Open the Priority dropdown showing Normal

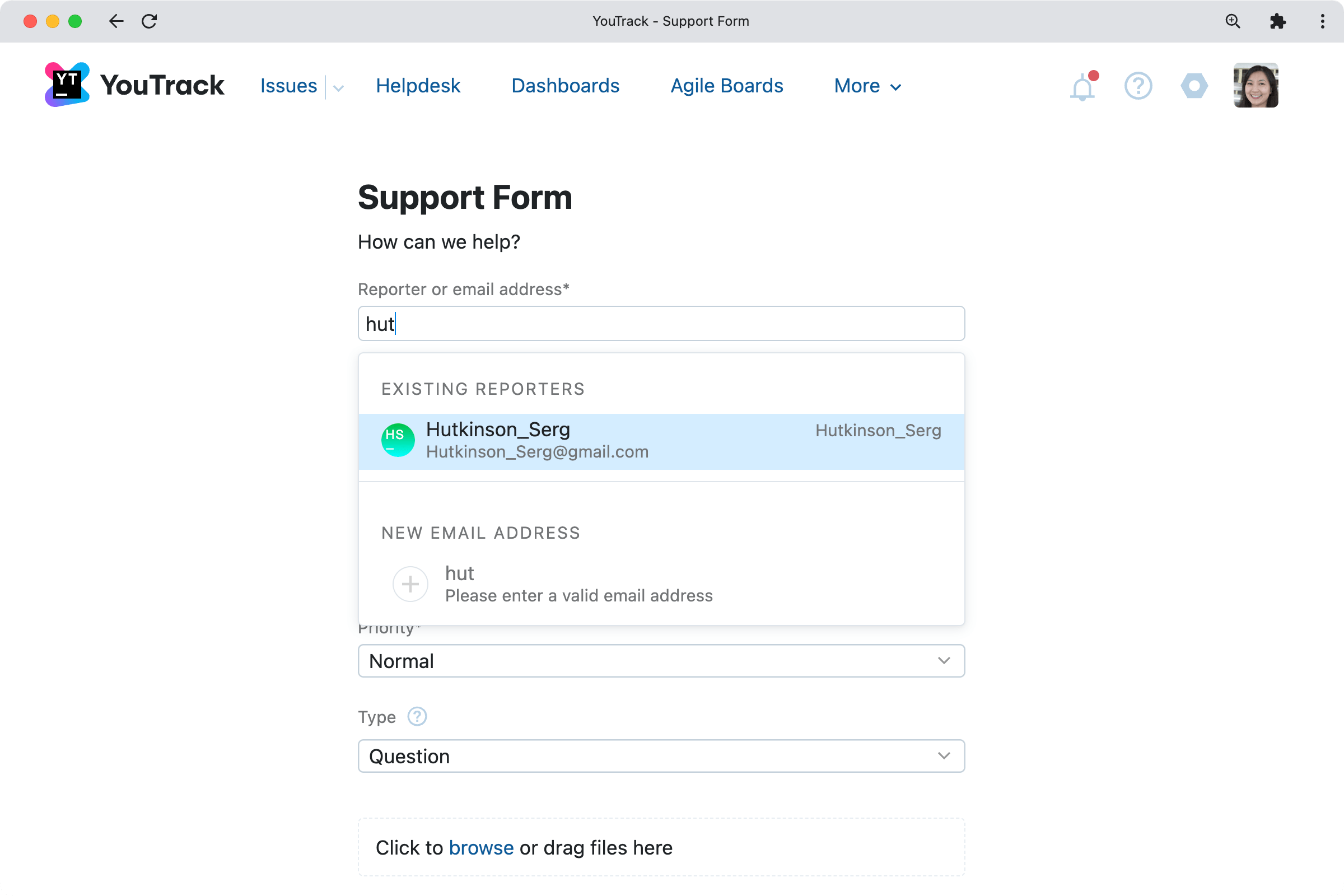[661, 661]
